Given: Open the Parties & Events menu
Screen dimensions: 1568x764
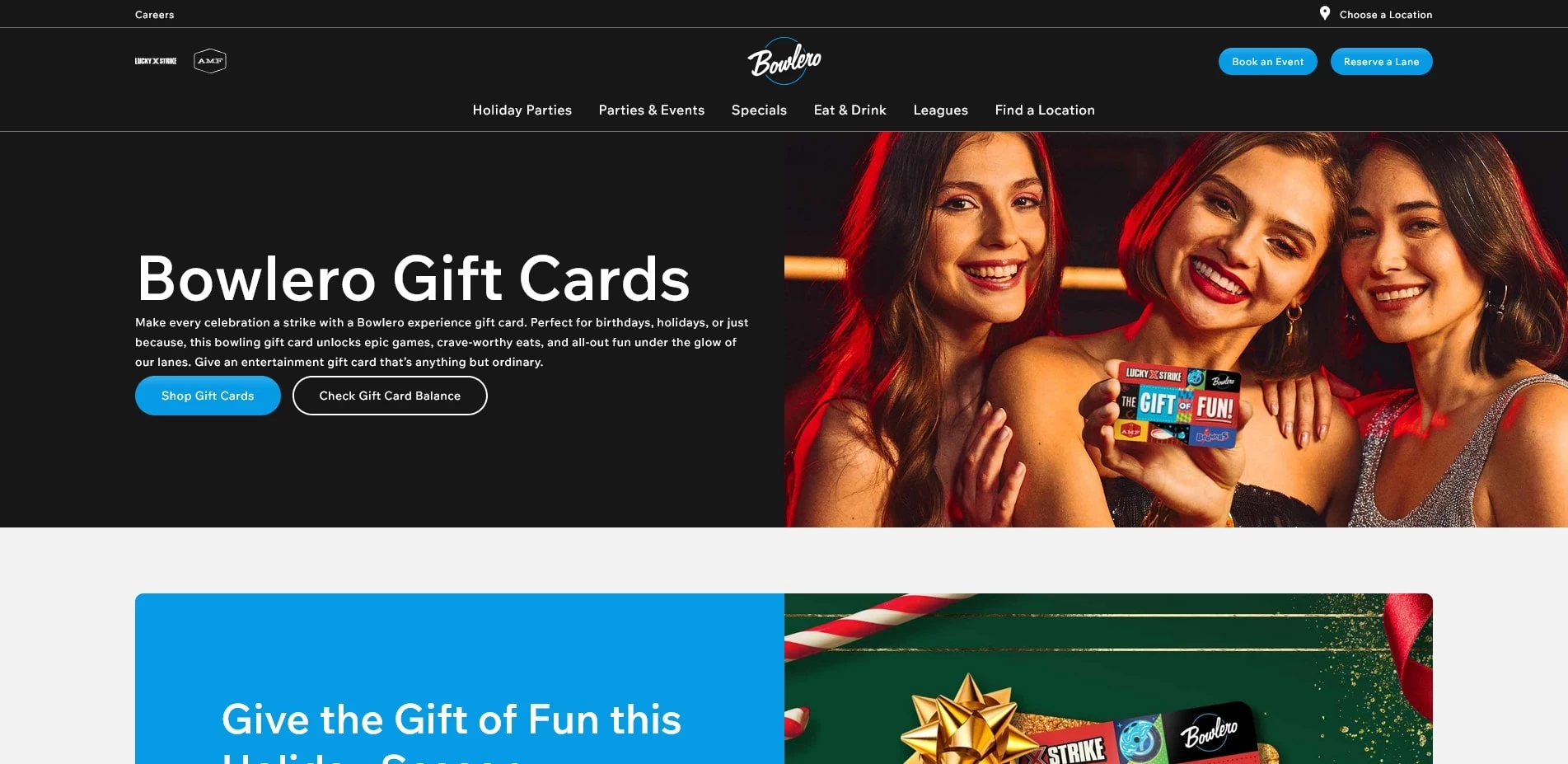Looking at the screenshot, I should tap(652, 110).
